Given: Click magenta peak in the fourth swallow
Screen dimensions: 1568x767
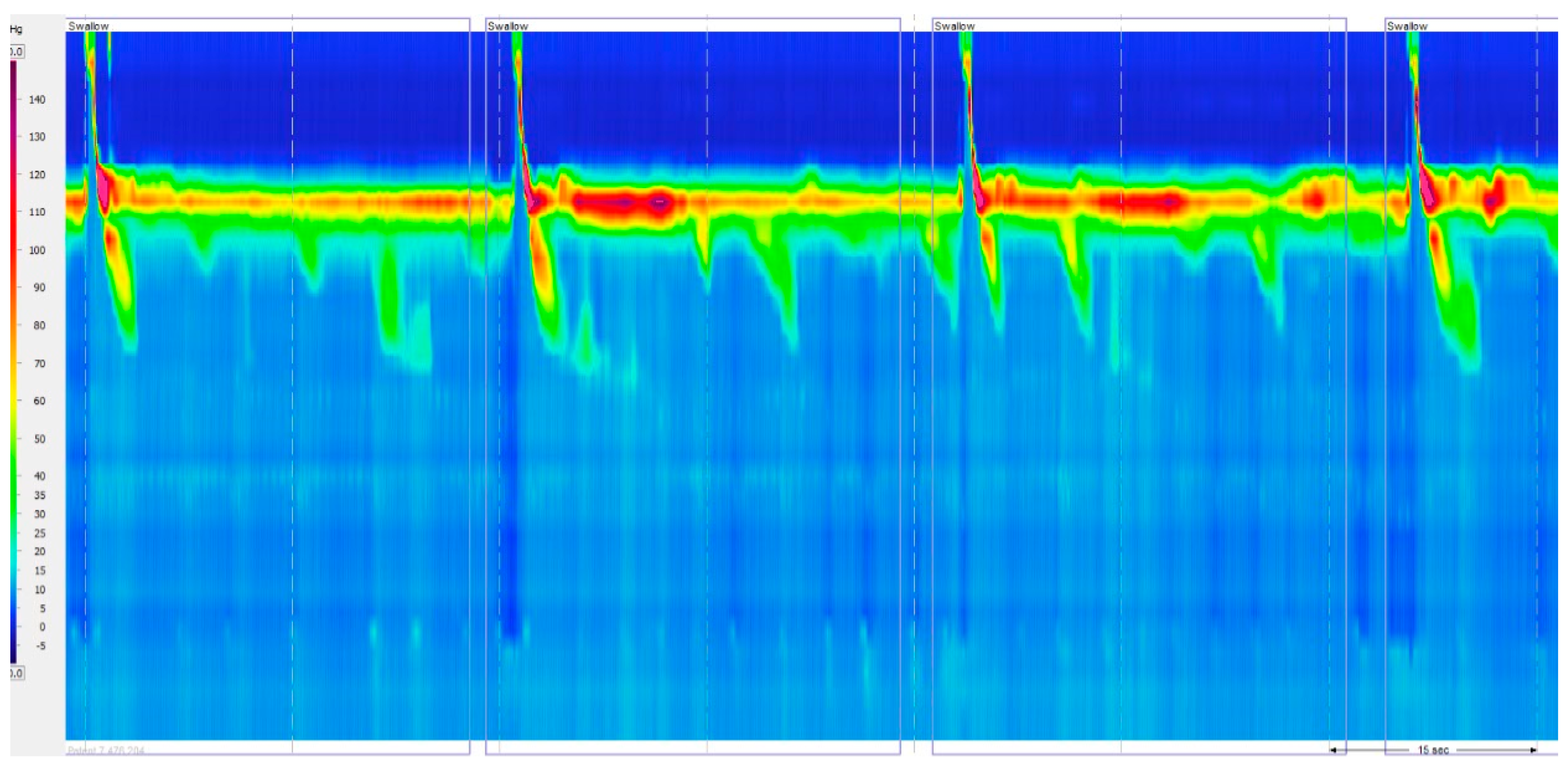Looking at the screenshot, I should [x=1426, y=190].
